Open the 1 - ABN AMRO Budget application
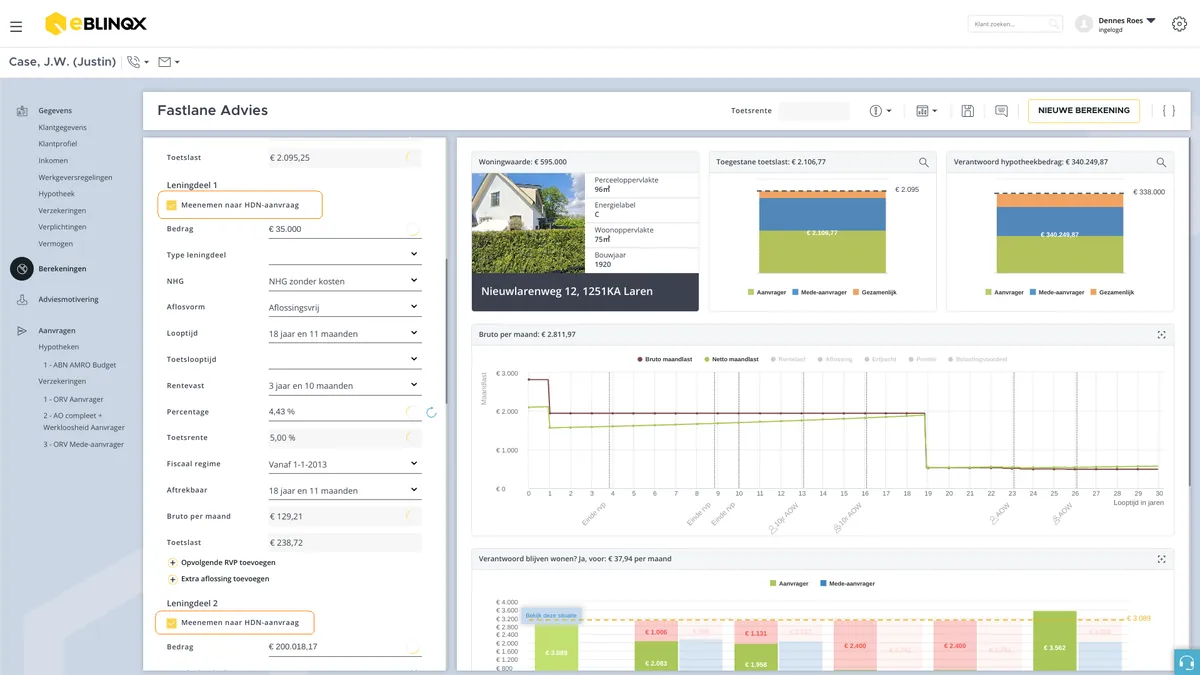Image resolution: width=1200 pixels, height=675 pixels. click(x=79, y=365)
